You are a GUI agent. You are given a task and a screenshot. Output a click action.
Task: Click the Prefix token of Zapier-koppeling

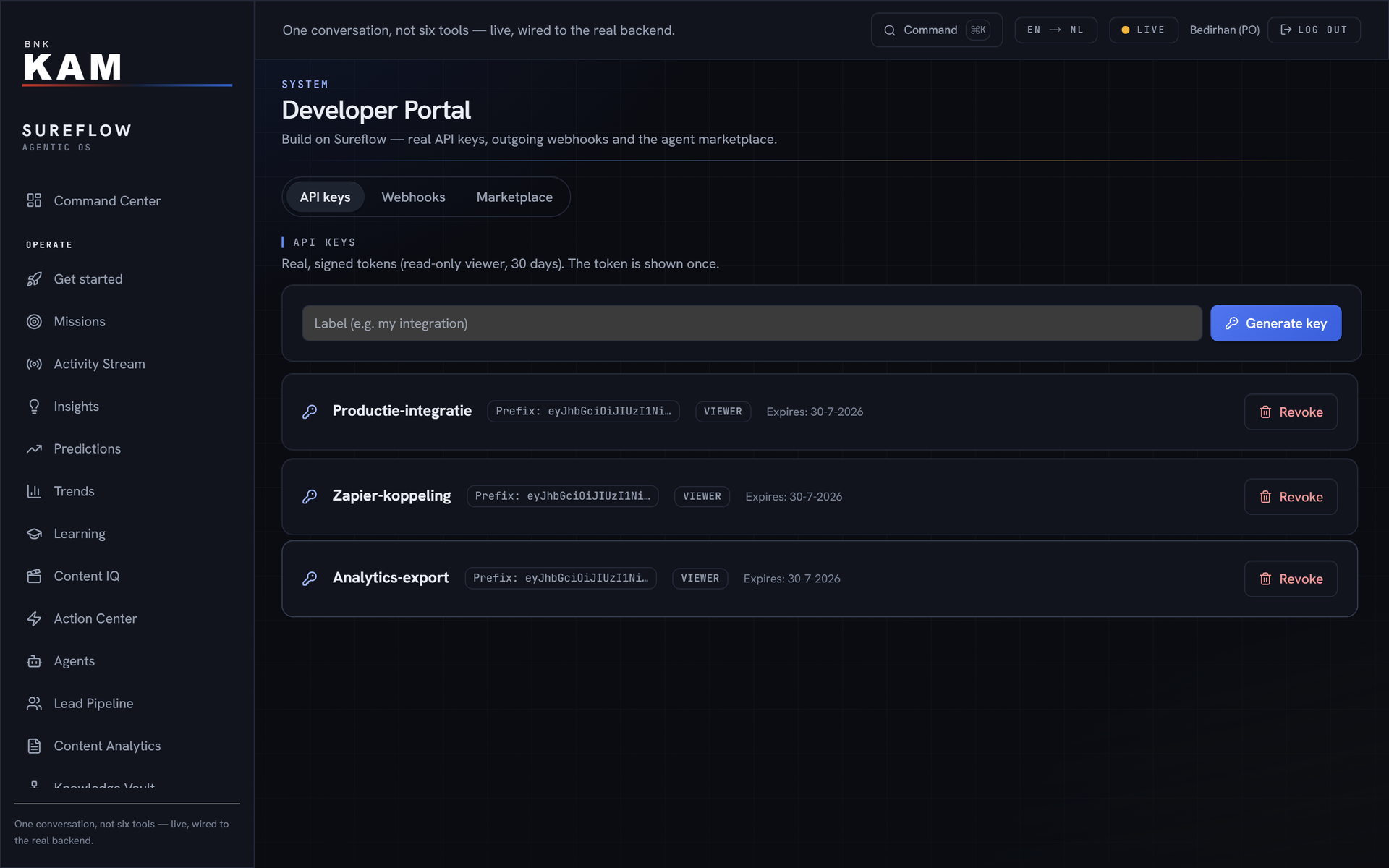562,496
